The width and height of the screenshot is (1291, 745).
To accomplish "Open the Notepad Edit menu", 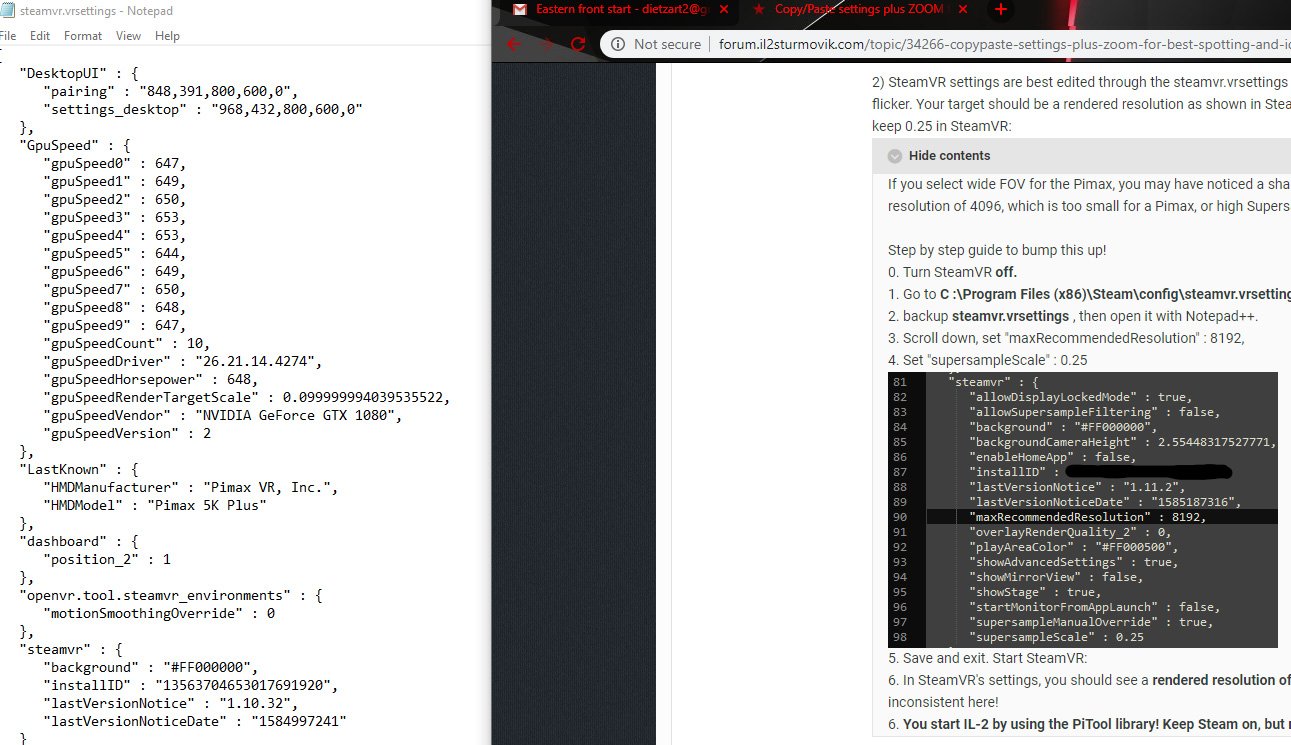I will [x=40, y=36].
